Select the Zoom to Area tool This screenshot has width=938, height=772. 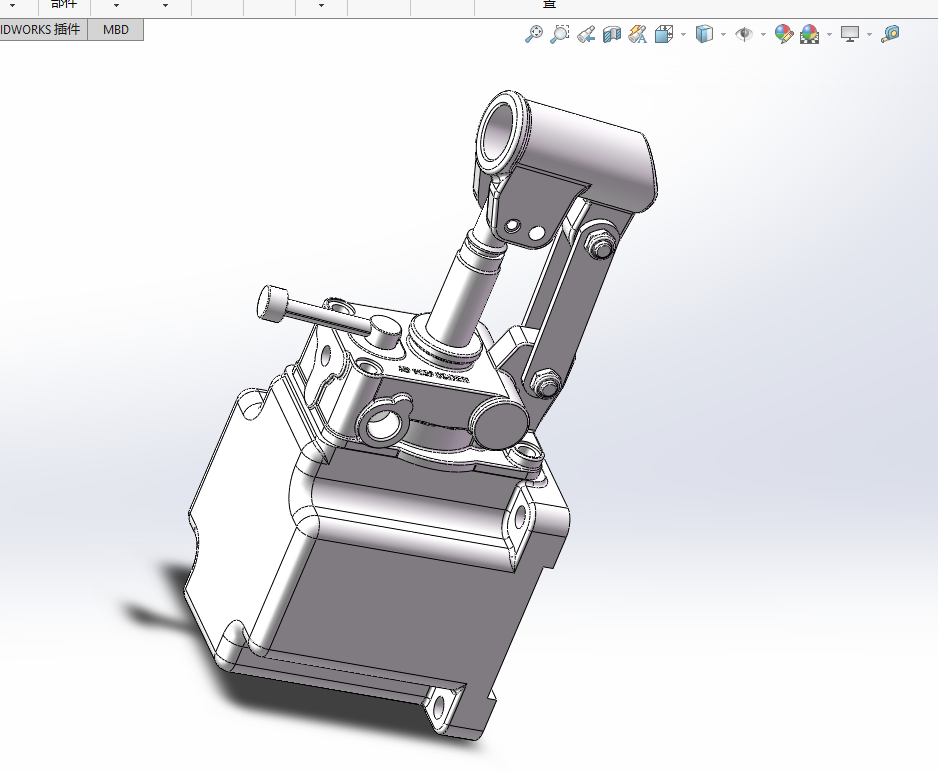[x=560, y=34]
